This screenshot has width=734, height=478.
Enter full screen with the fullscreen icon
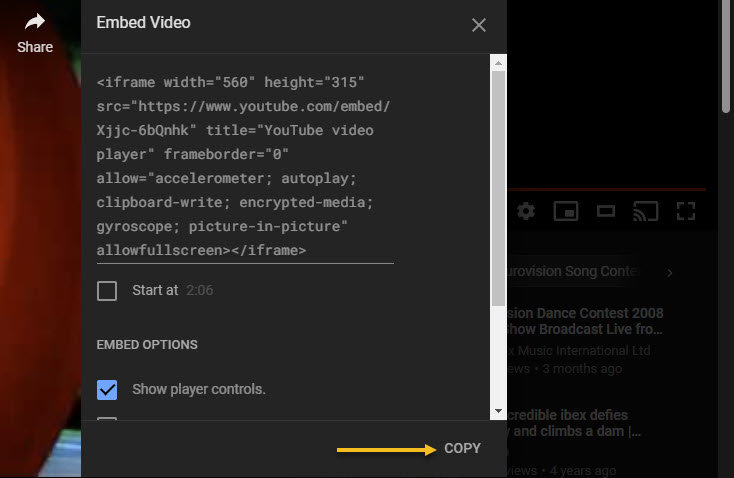pos(686,211)
